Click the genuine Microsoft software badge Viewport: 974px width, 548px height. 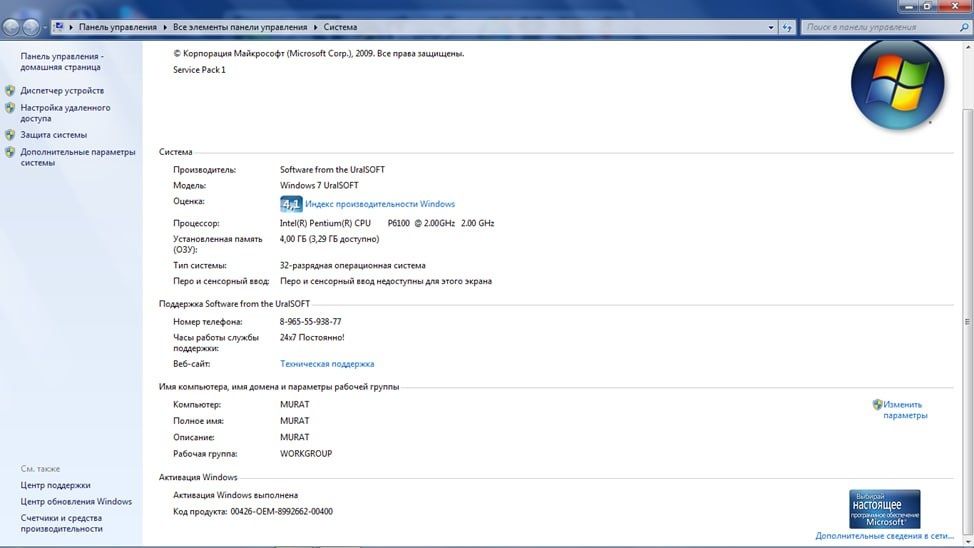pos(885,509)
